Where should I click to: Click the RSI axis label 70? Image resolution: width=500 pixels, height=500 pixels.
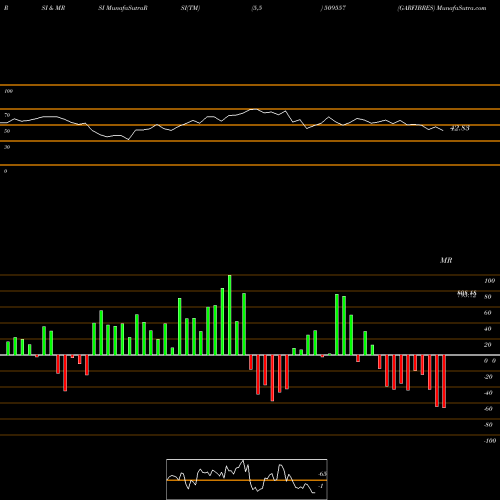[7, 115]
